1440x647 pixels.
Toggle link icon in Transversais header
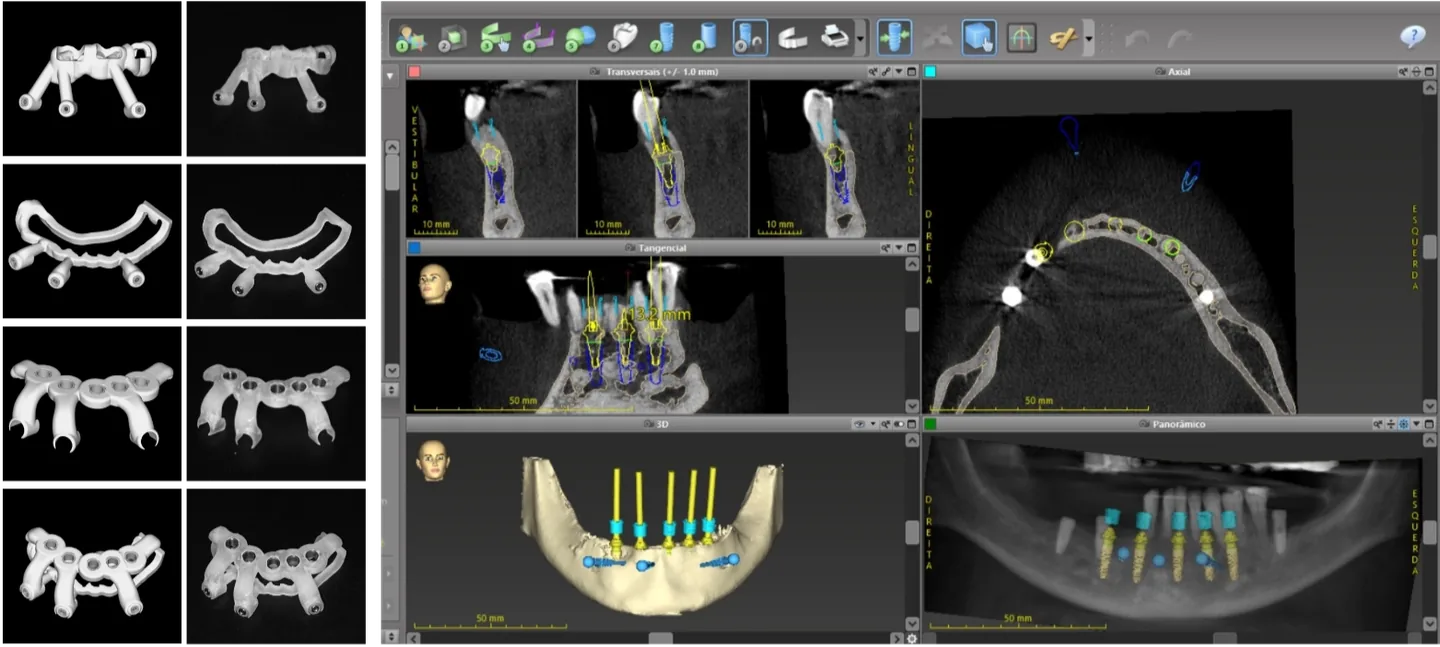[x=887, y=72]
